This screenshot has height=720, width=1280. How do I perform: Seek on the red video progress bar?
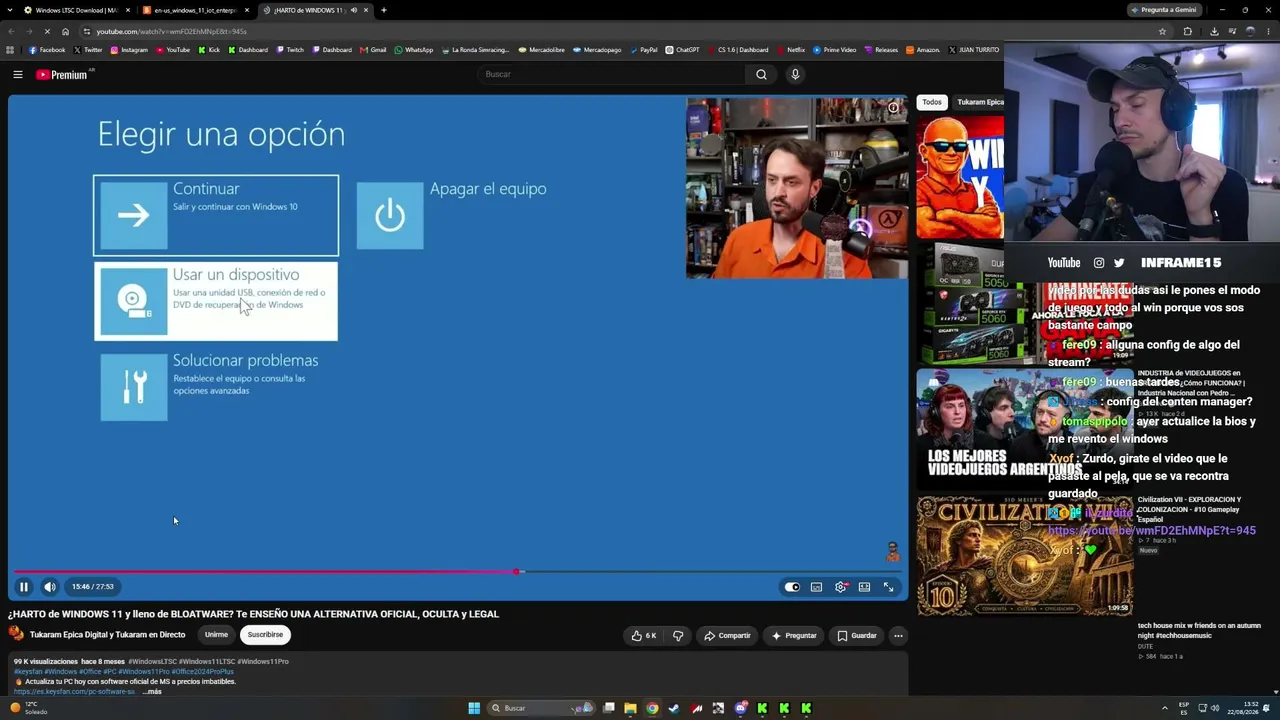click(x=457, y=572)
